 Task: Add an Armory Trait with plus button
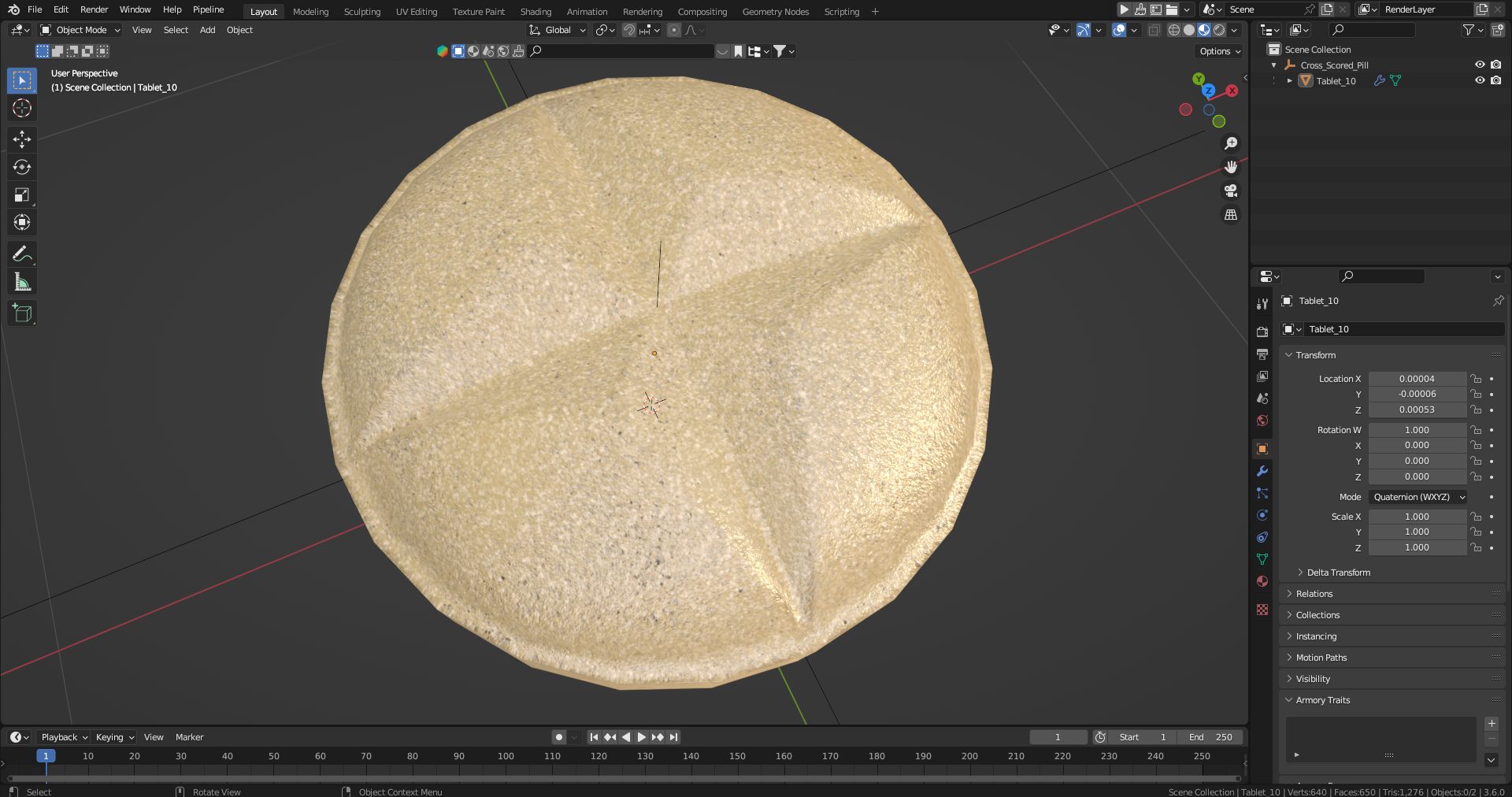point(1492,724)
